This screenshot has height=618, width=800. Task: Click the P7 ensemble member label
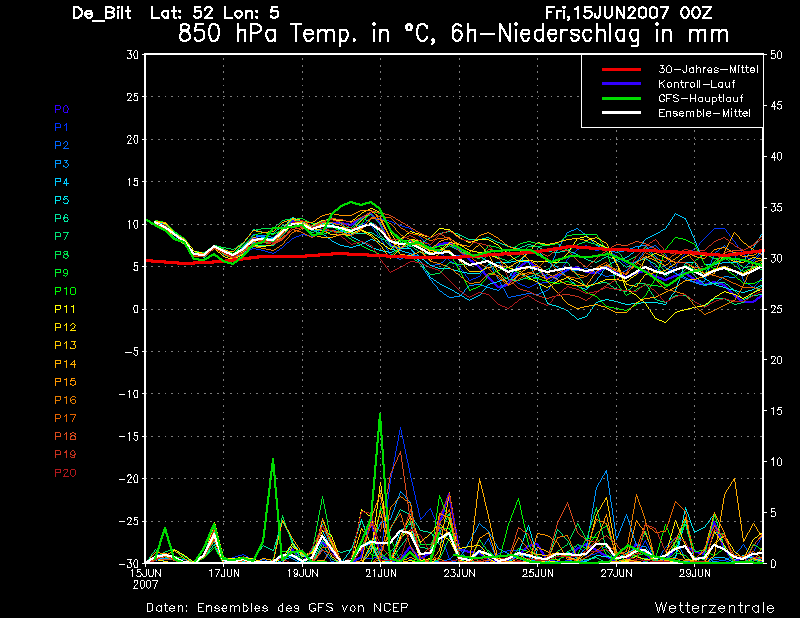(61, 236)
